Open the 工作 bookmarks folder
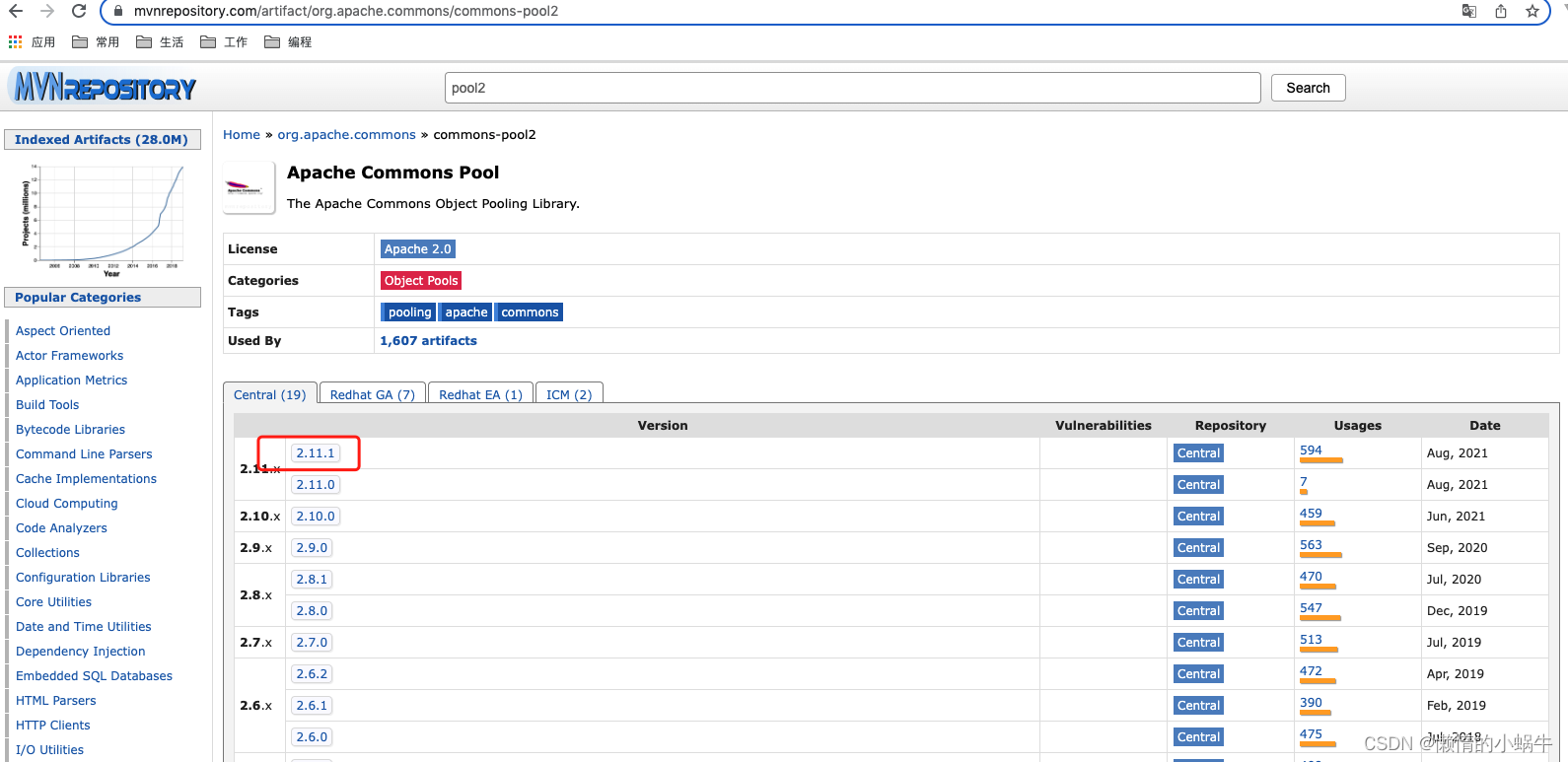Viewport: 1568px width, 762px height. tap(224, 41)
